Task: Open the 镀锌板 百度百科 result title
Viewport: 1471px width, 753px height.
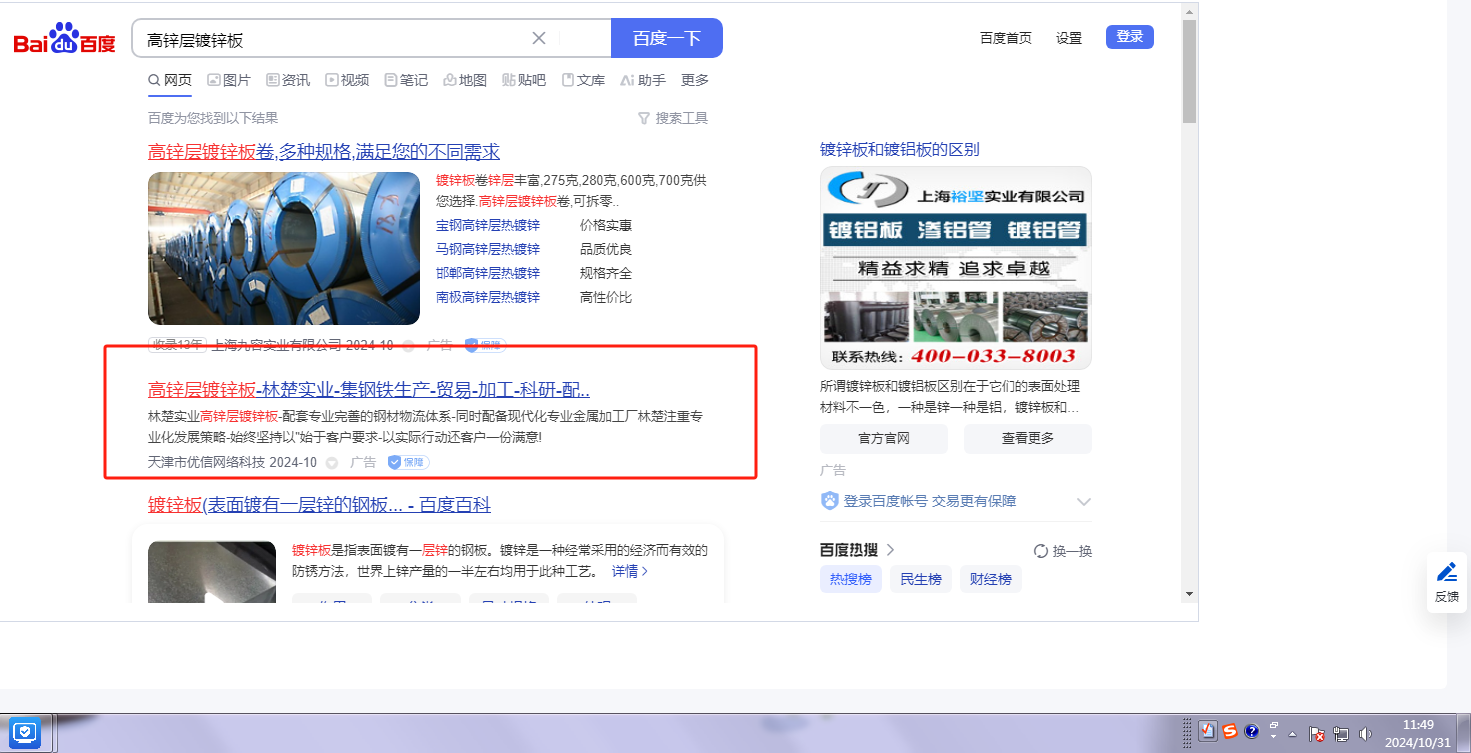Action: (x=319, y=505)
